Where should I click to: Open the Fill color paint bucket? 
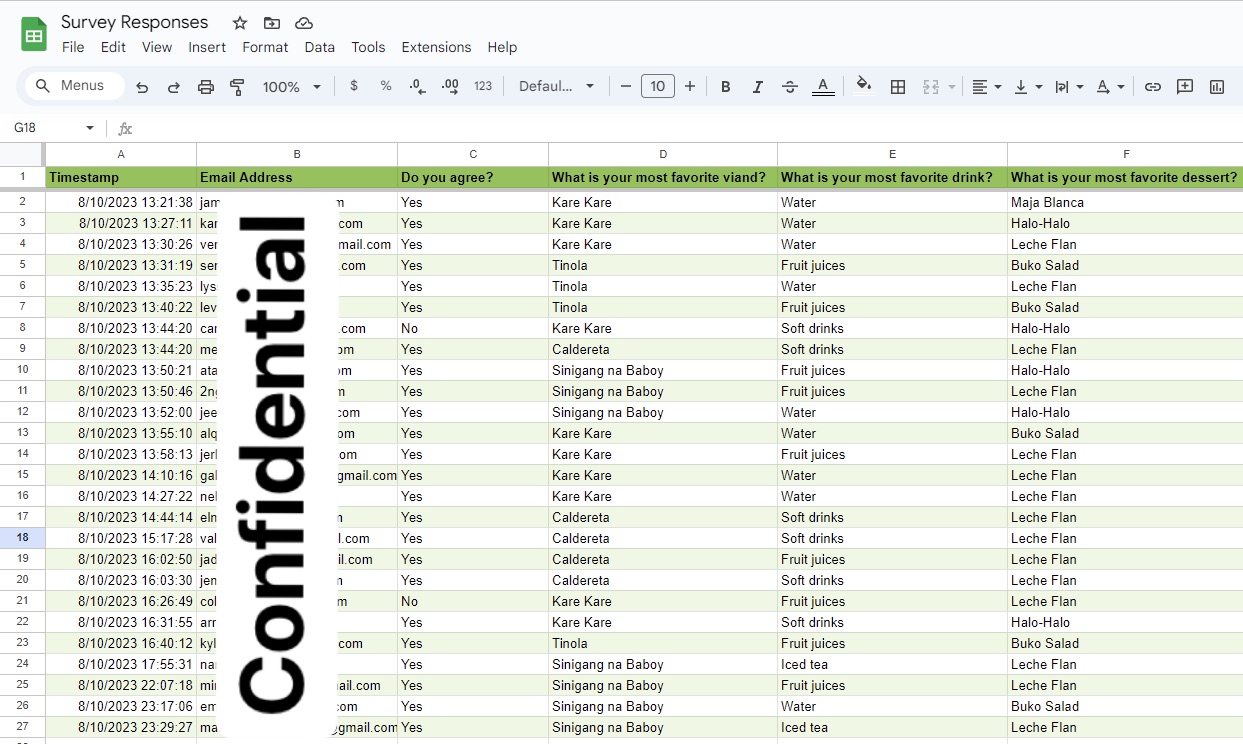[x=864, y=86]
